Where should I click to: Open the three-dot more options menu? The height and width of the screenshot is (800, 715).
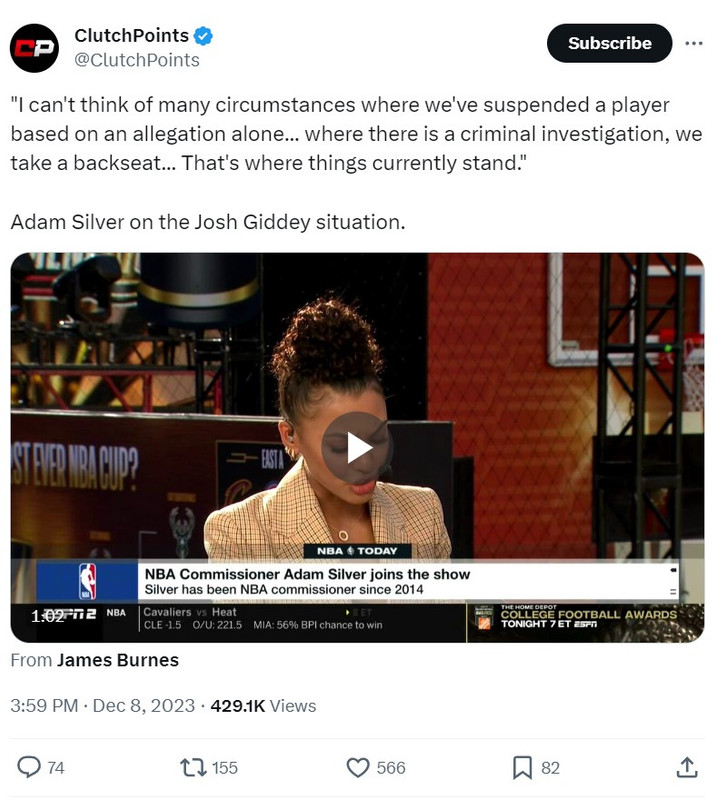(x=694, y=43)
